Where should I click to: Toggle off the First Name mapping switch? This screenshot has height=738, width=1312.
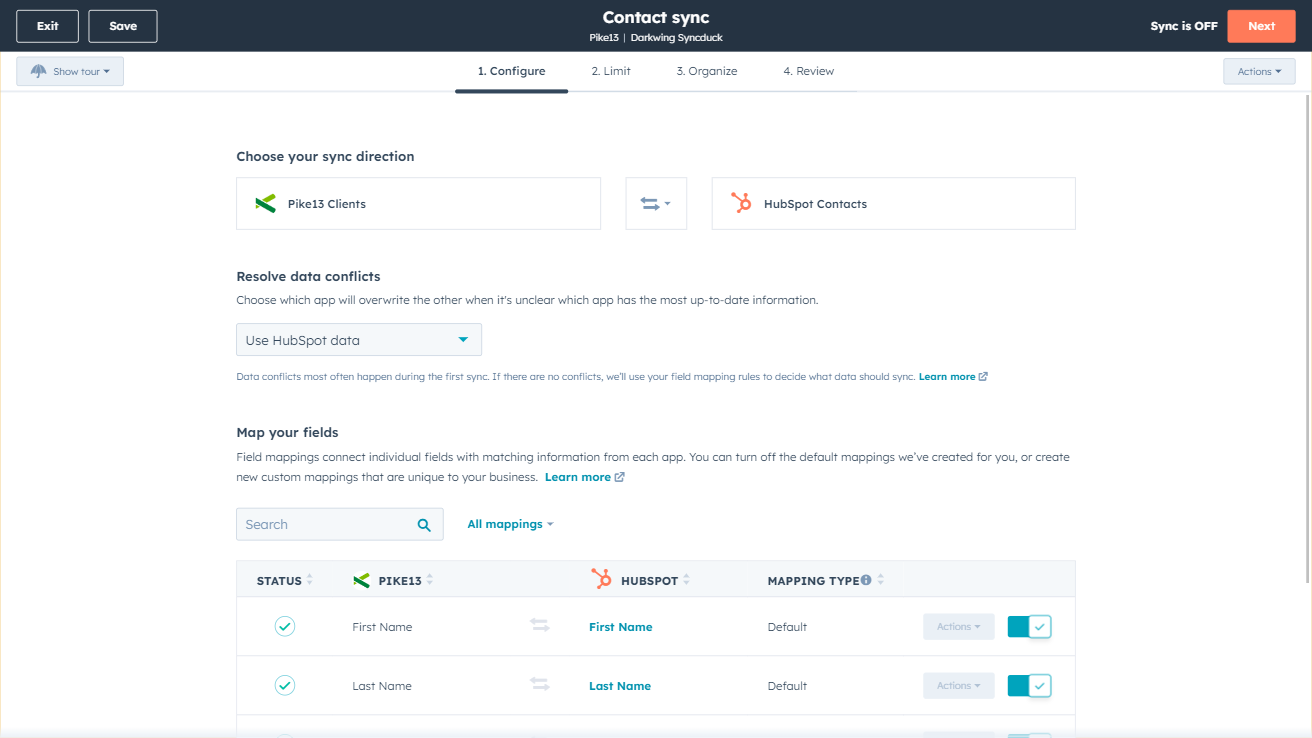[1029, 627]
